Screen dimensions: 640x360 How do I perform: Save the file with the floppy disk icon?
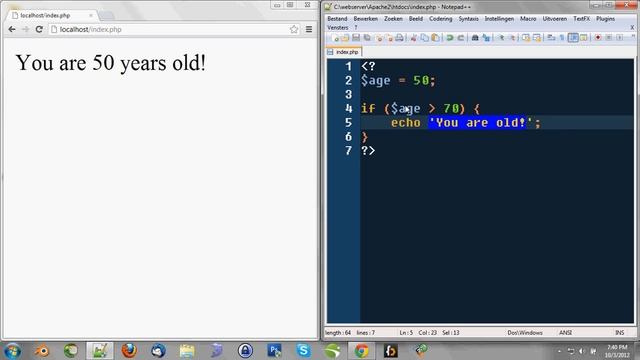pyautogui.click(x=356, y=38)
